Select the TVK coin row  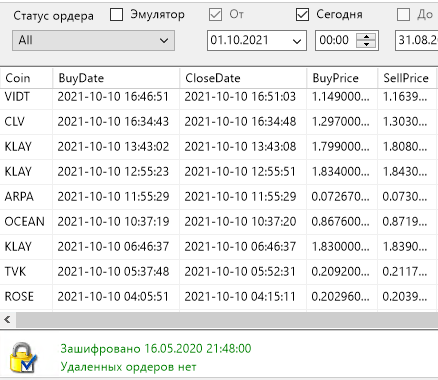(219, 272)
